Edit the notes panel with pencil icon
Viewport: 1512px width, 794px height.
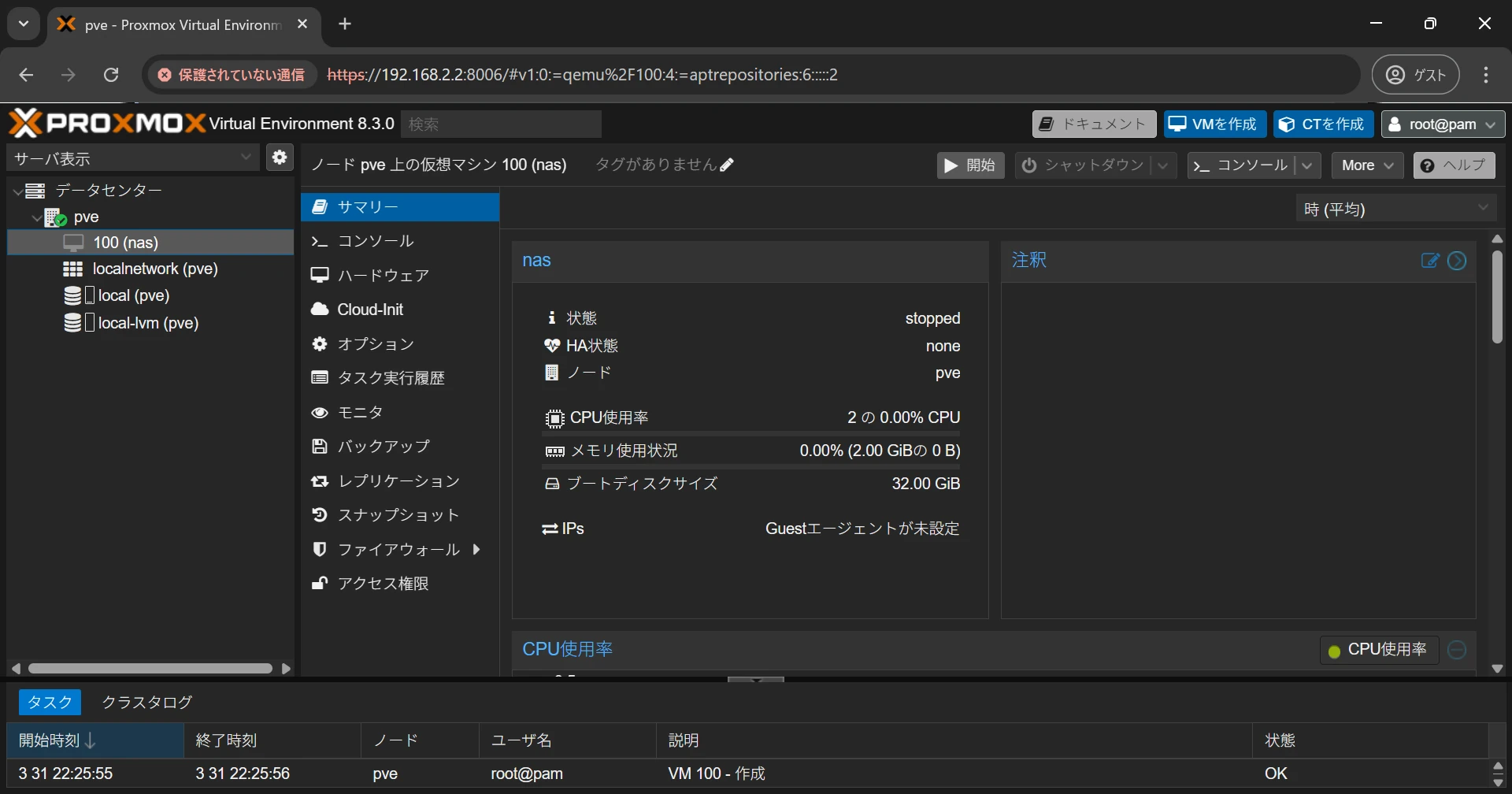point(1430,261)
